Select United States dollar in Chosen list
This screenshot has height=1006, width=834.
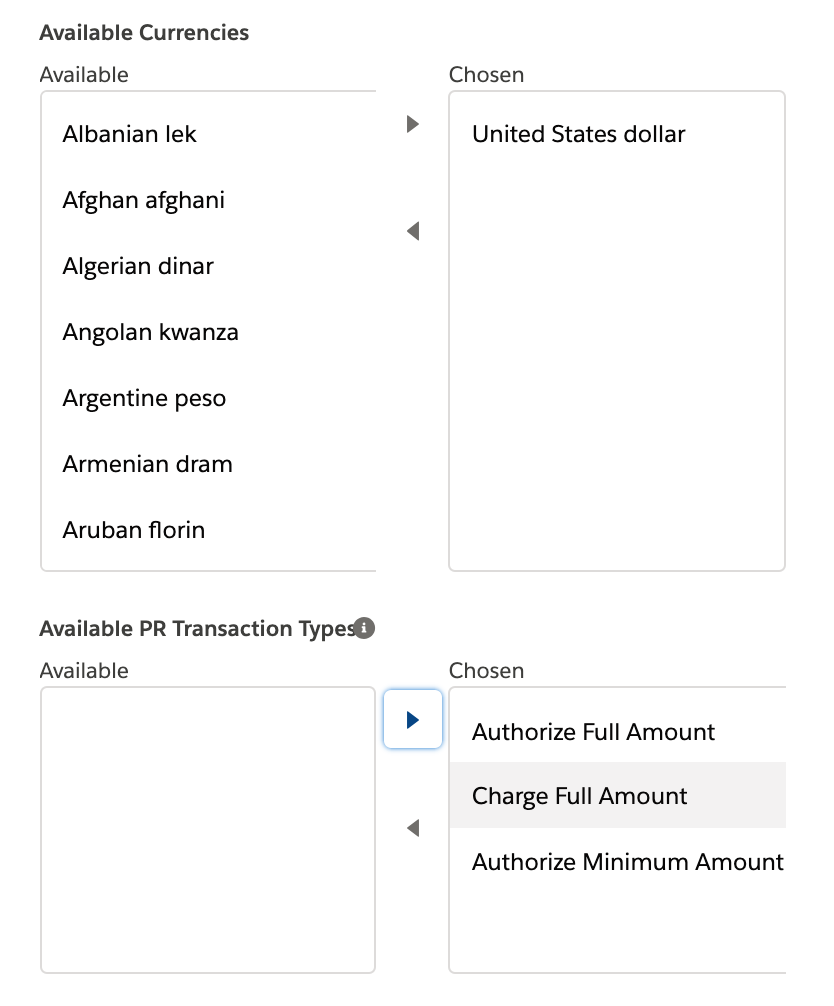coord(579,134)
